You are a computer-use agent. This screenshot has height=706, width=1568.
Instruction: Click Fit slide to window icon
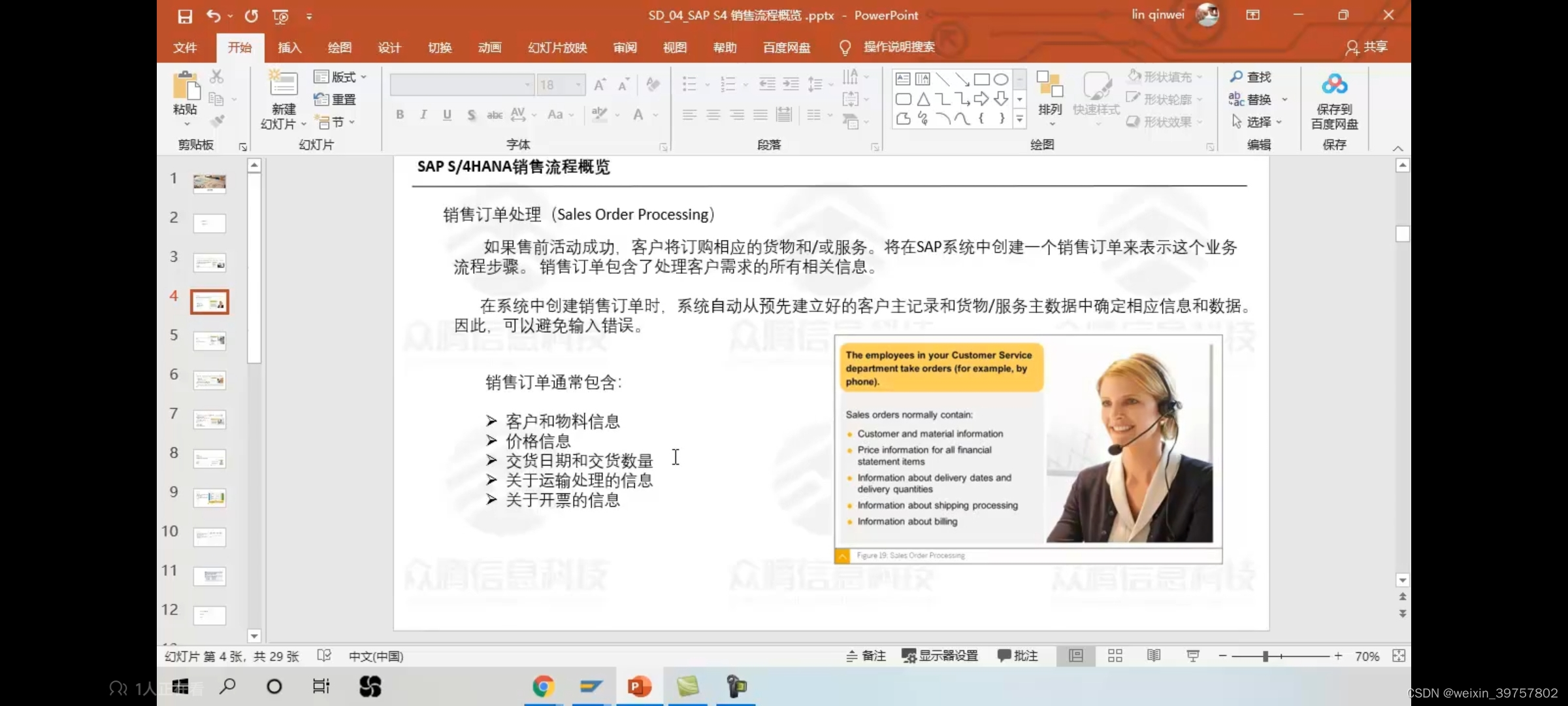click(x=1398, y=656)
